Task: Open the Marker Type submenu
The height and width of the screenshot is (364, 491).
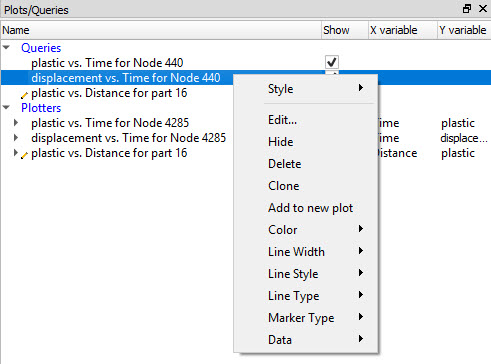Action: [x=306, y=318]
